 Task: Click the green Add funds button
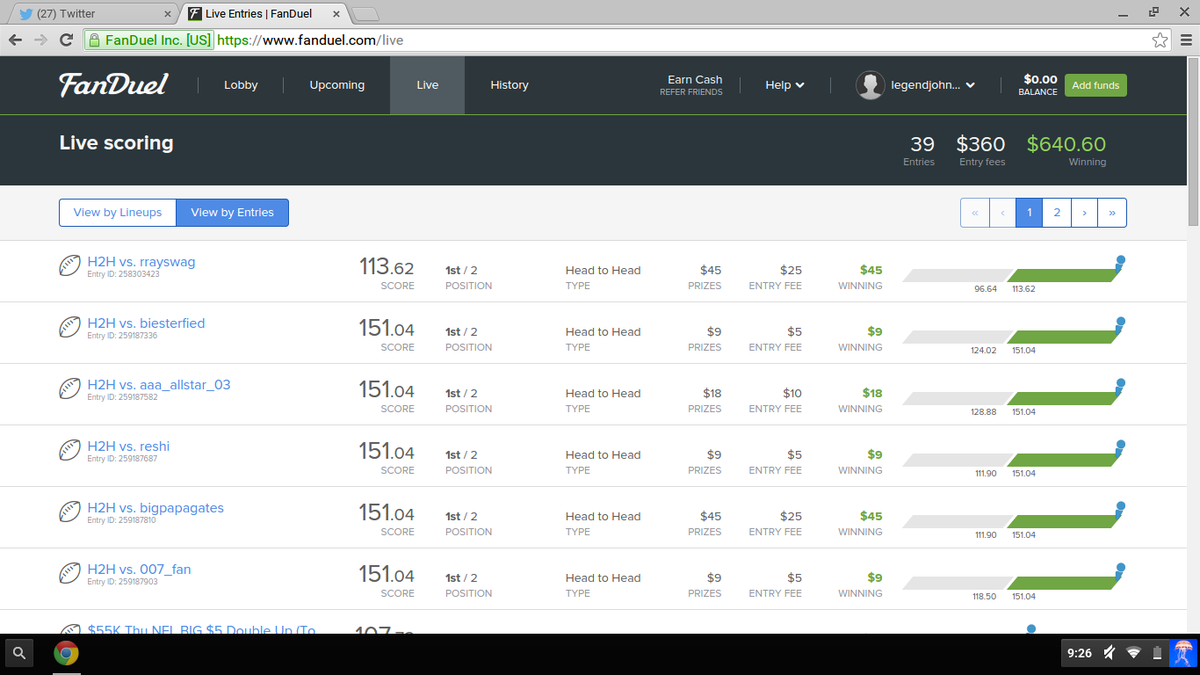click(1095, 85)
